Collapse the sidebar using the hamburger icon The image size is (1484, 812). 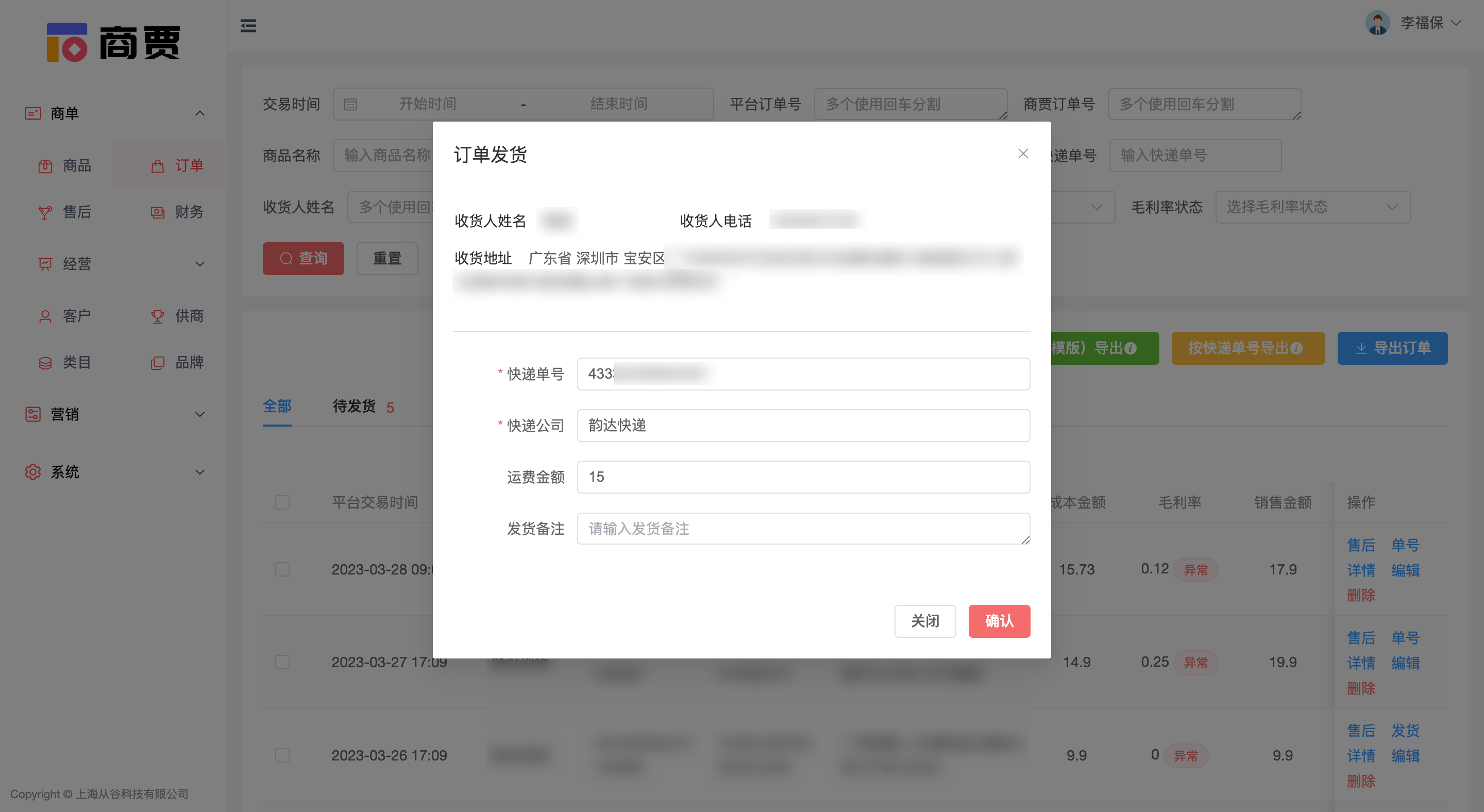[248, 26]
